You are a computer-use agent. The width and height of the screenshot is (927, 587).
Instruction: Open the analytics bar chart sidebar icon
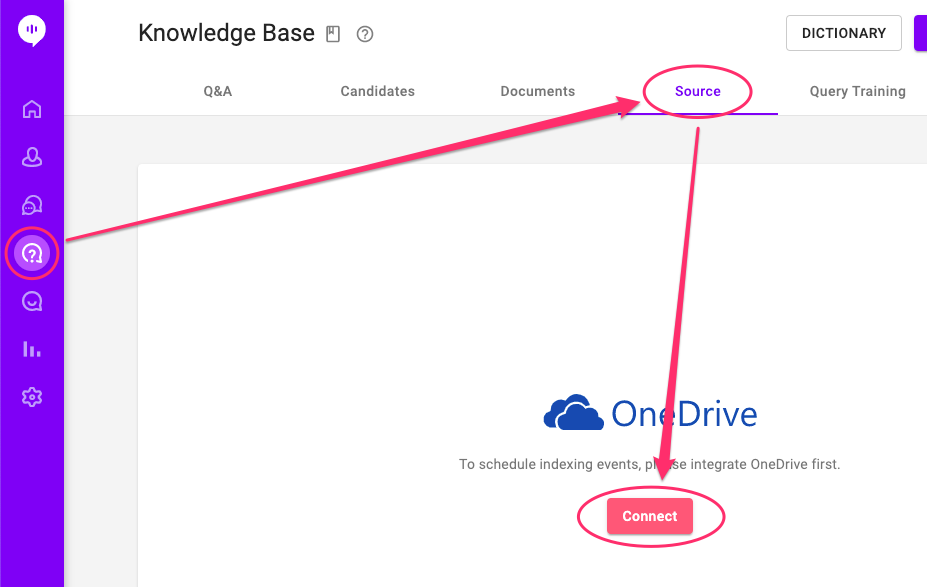[x=32, y=349]
